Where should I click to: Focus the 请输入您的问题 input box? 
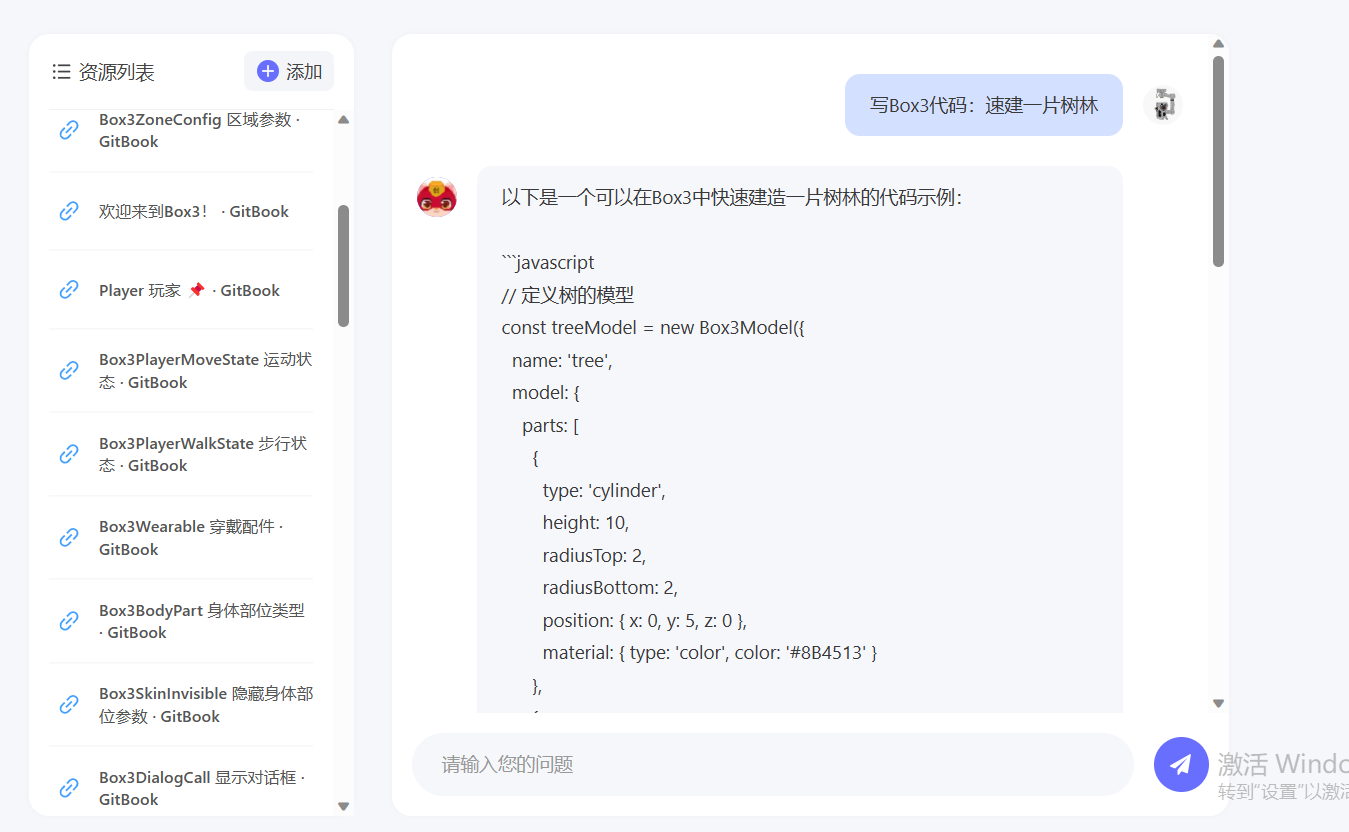tap(773, 764)
